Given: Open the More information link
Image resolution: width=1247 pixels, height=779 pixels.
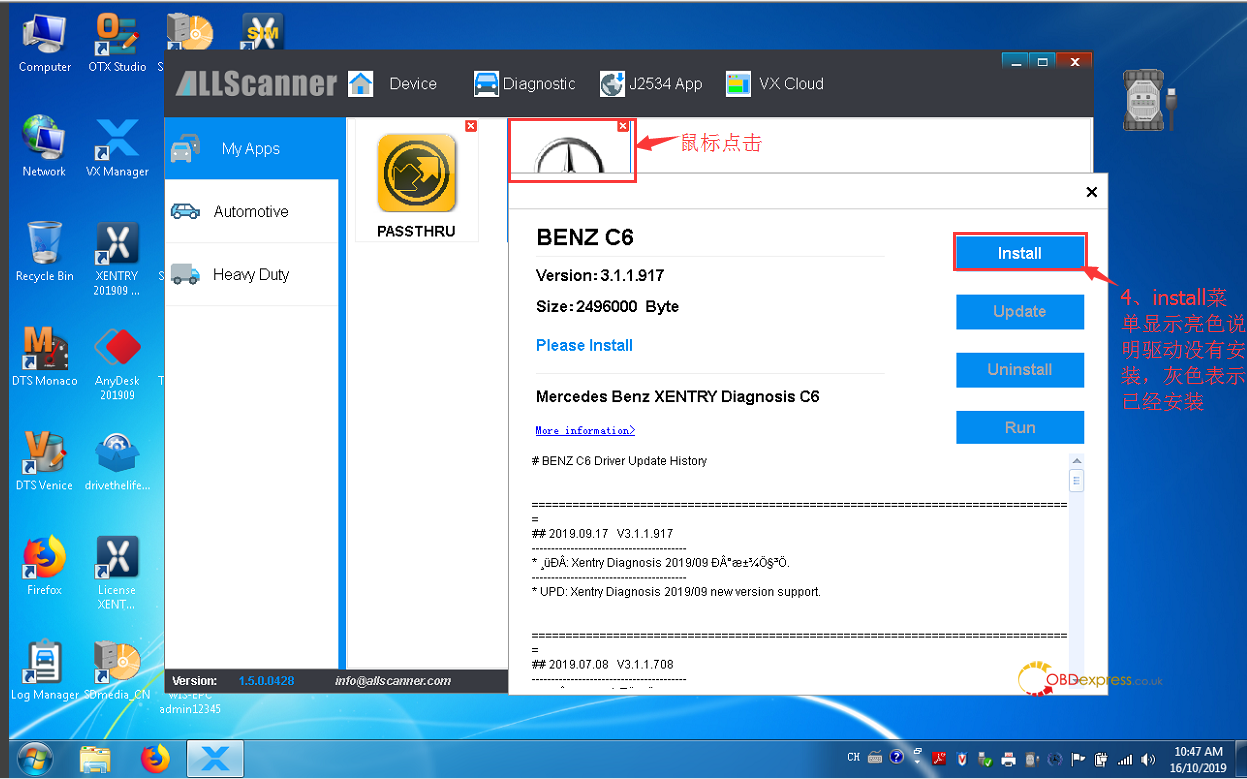Looking at the screenshot, I should (585, 431).
